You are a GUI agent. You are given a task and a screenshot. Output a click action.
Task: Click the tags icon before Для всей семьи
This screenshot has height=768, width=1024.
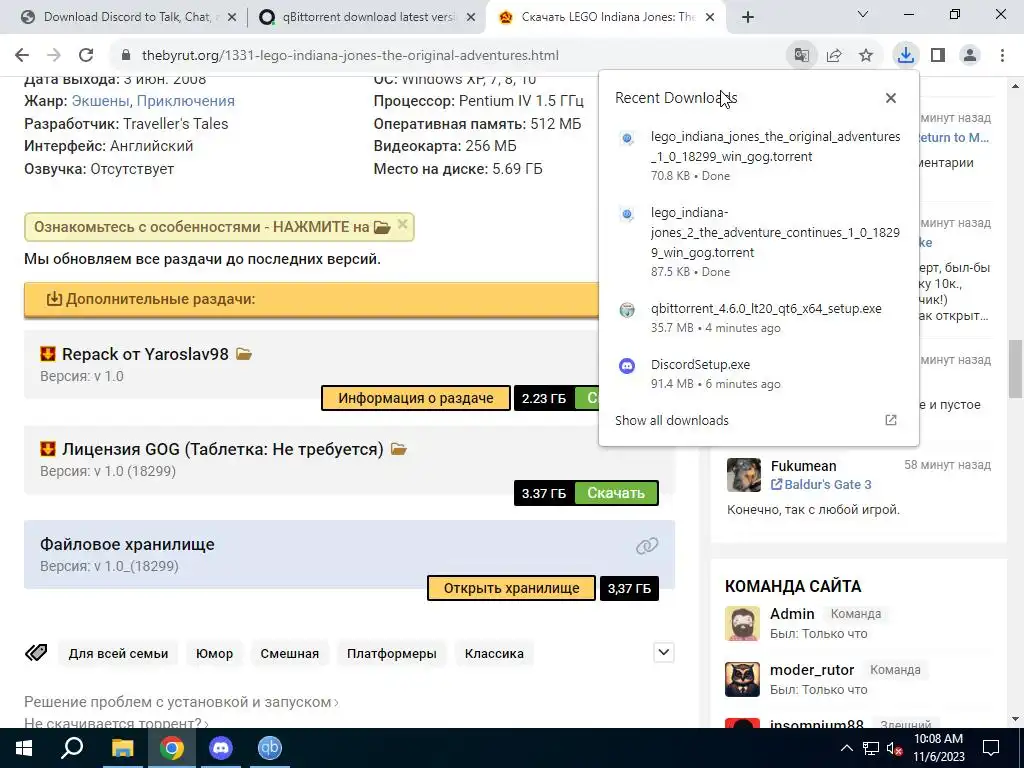pyautogui.click(x=36, y=652)
